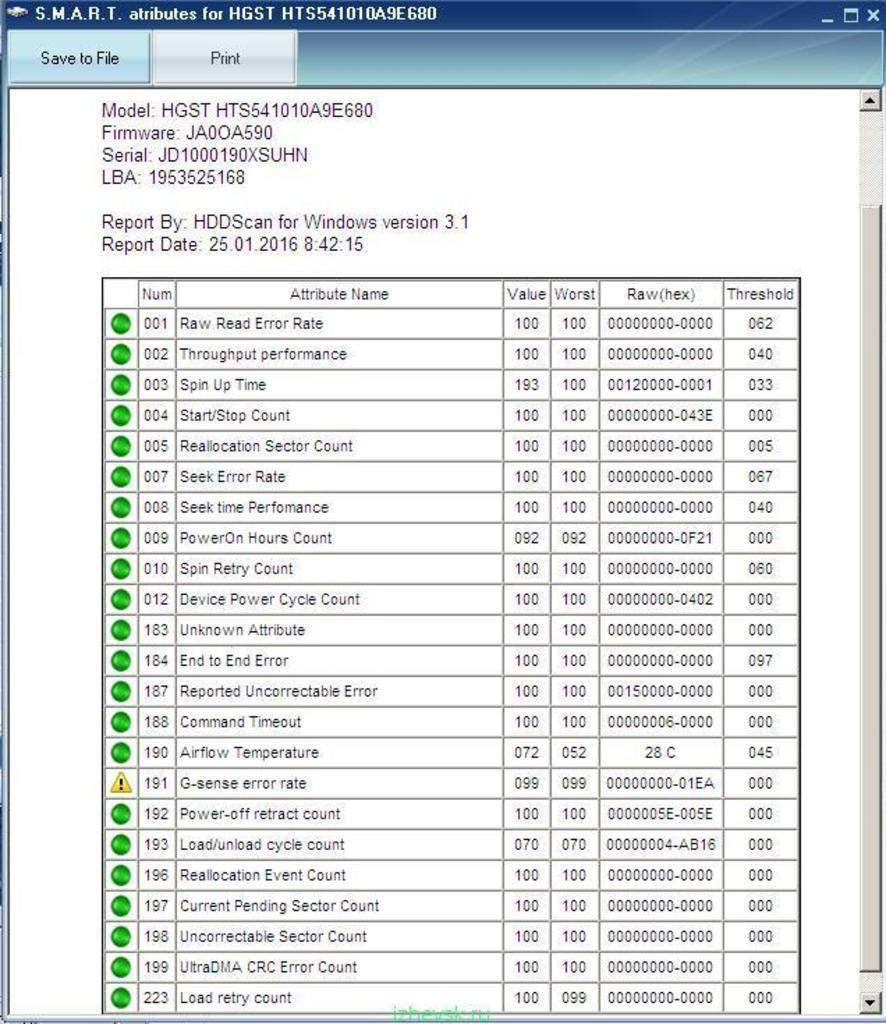
Task: Click the Attribute Name column header
Action: pyautogui.click(x=339, y=295)
